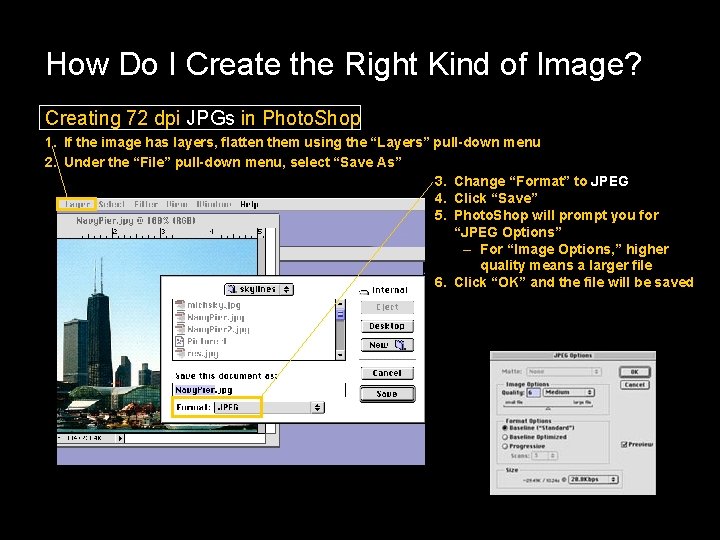Open the Scans dropdown
This screenshot has width=720, height=540.
tap(545, 456)
